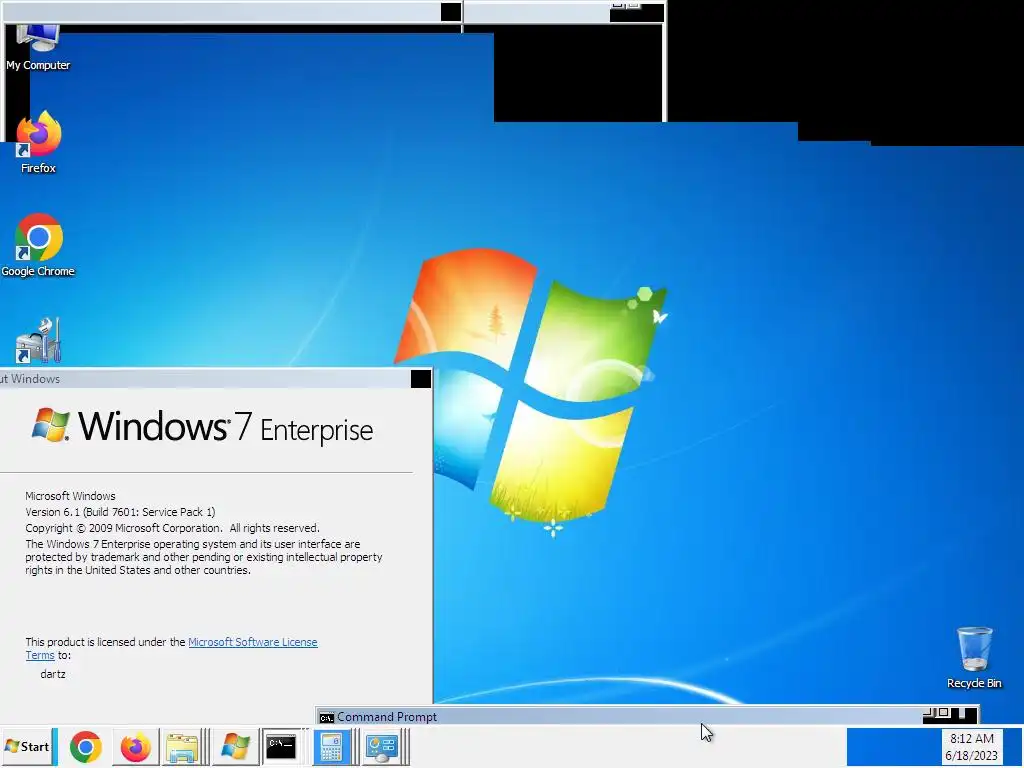Click the 'Microsoft Windows' text line

[x=71, y=496]
